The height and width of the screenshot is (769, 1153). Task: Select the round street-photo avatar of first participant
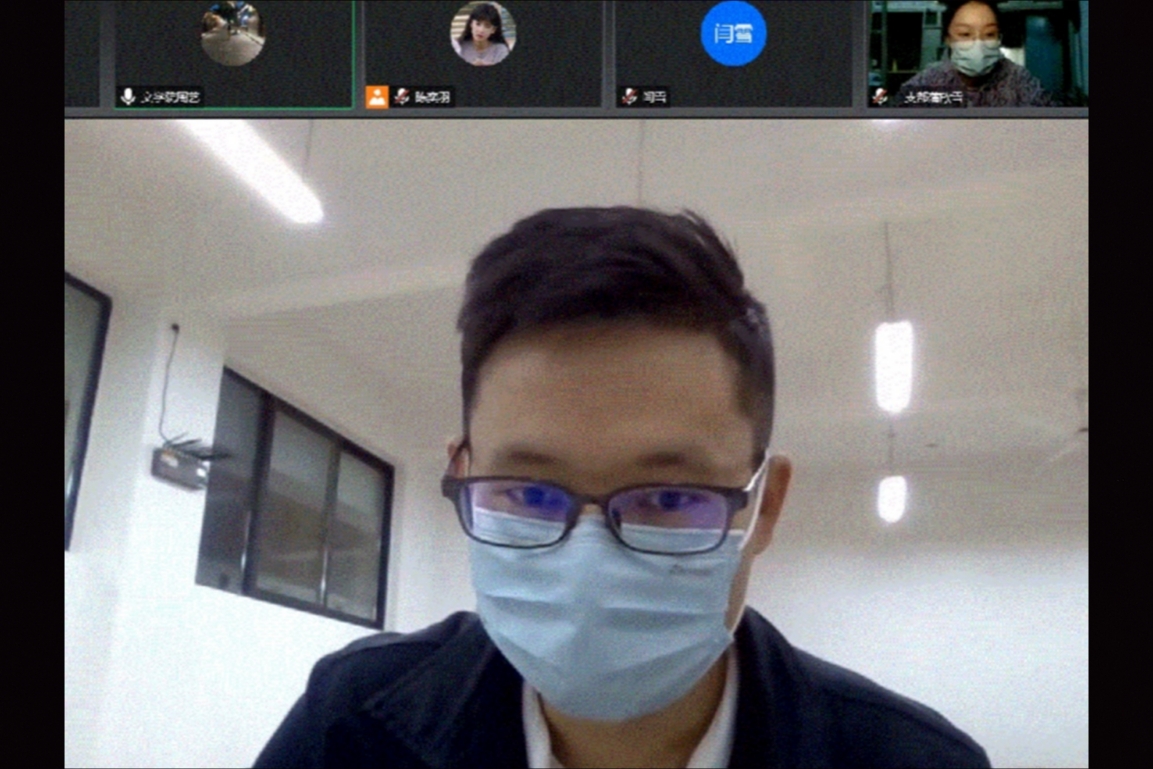[232, 33]
